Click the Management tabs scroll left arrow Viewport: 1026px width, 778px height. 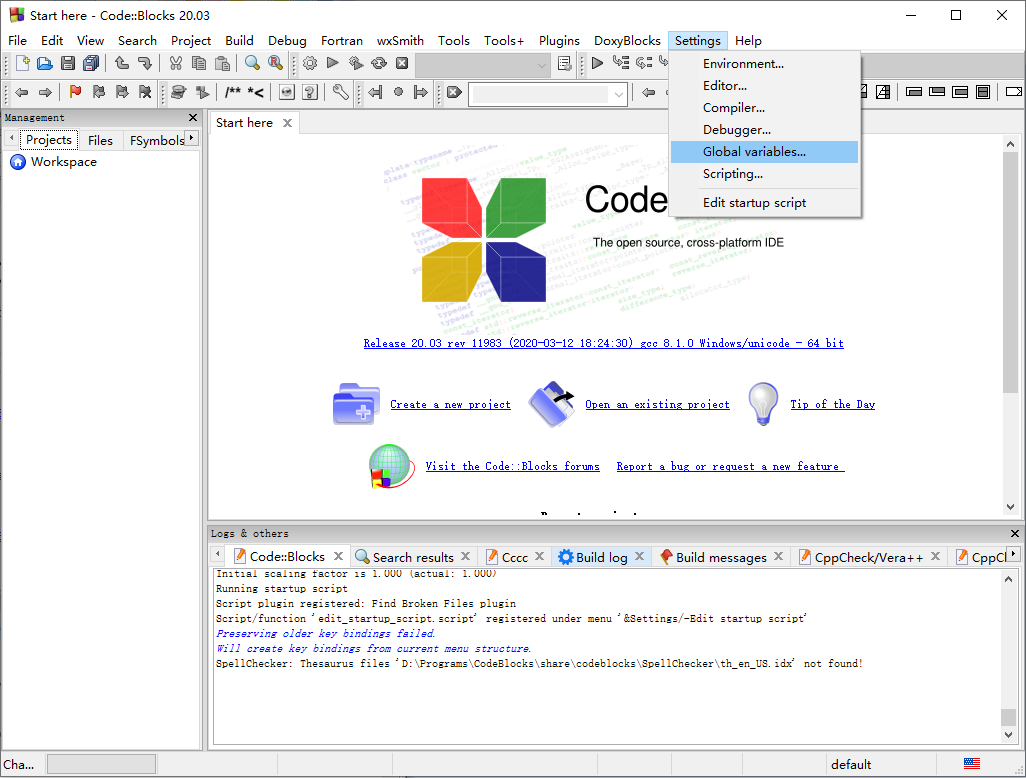[11, 138]
